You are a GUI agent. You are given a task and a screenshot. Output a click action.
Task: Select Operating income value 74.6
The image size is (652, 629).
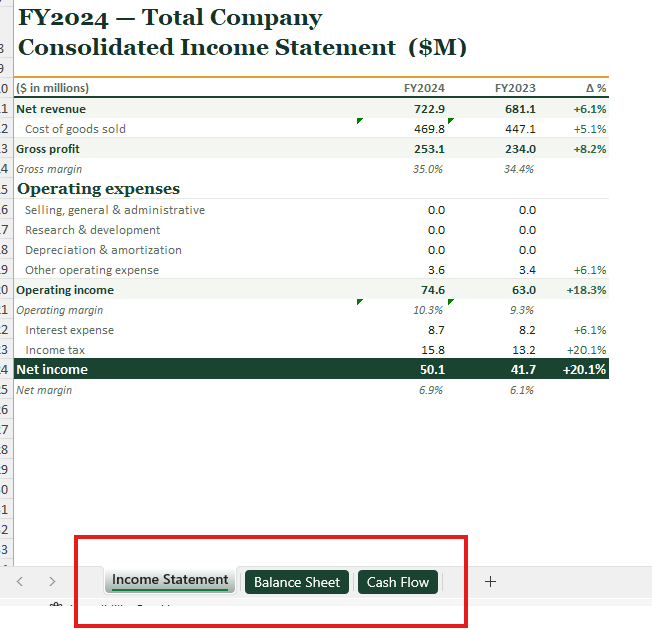click(432, 290)
